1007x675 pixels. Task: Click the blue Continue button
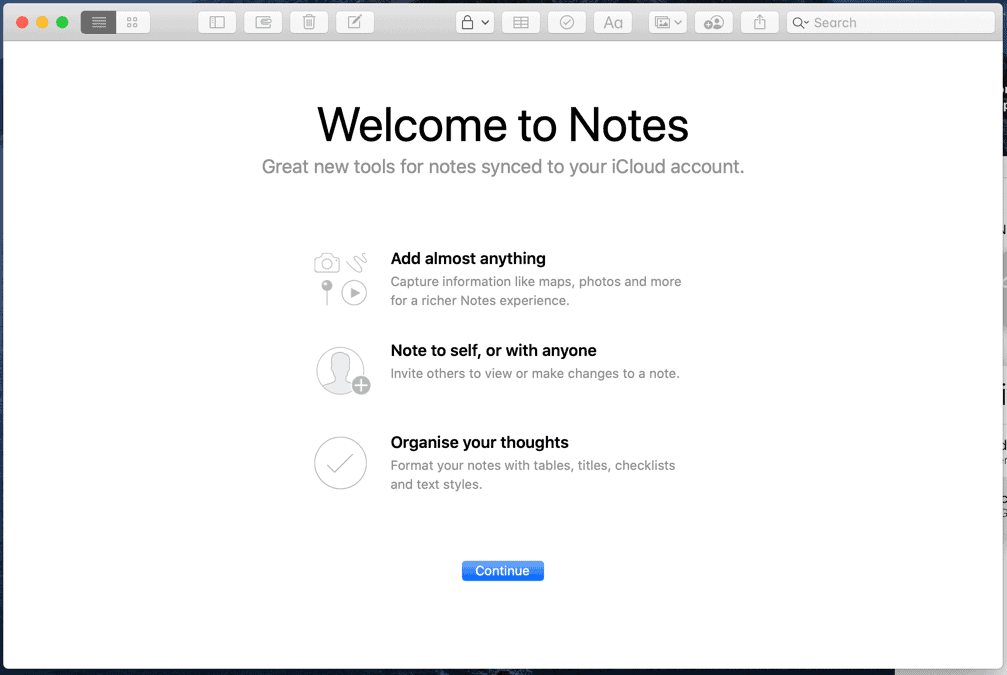click(503, 571)
